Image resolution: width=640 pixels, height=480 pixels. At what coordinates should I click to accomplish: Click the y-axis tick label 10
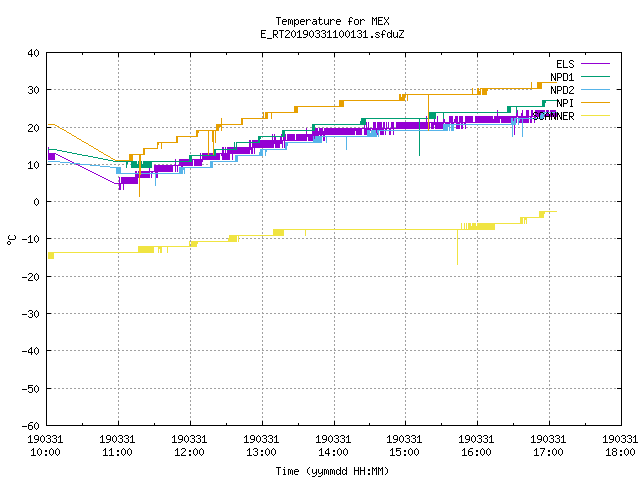pyautogui.click(x=33, y=165)
